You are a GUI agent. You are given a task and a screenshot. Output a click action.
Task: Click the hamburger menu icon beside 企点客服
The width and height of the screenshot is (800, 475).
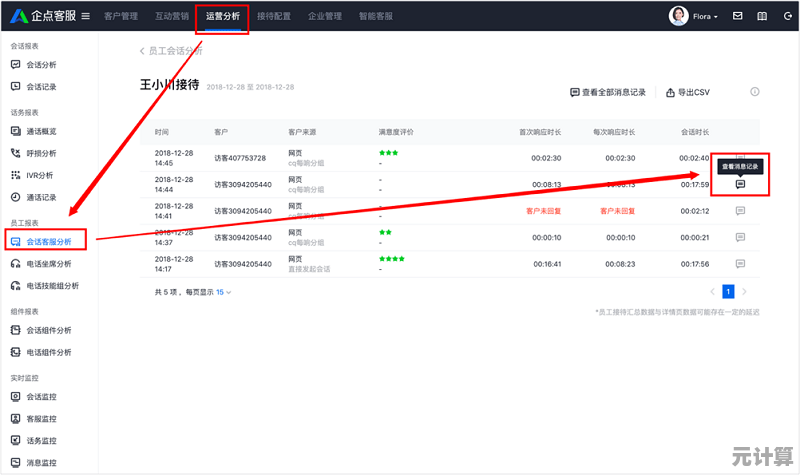tap(85, 16)
